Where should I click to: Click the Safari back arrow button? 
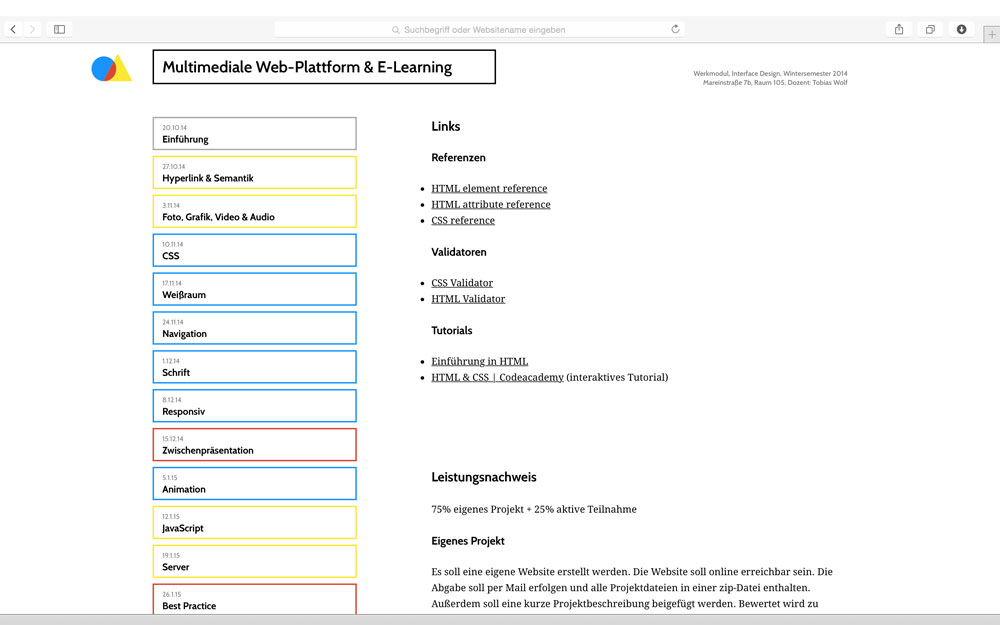pos(13,30)
